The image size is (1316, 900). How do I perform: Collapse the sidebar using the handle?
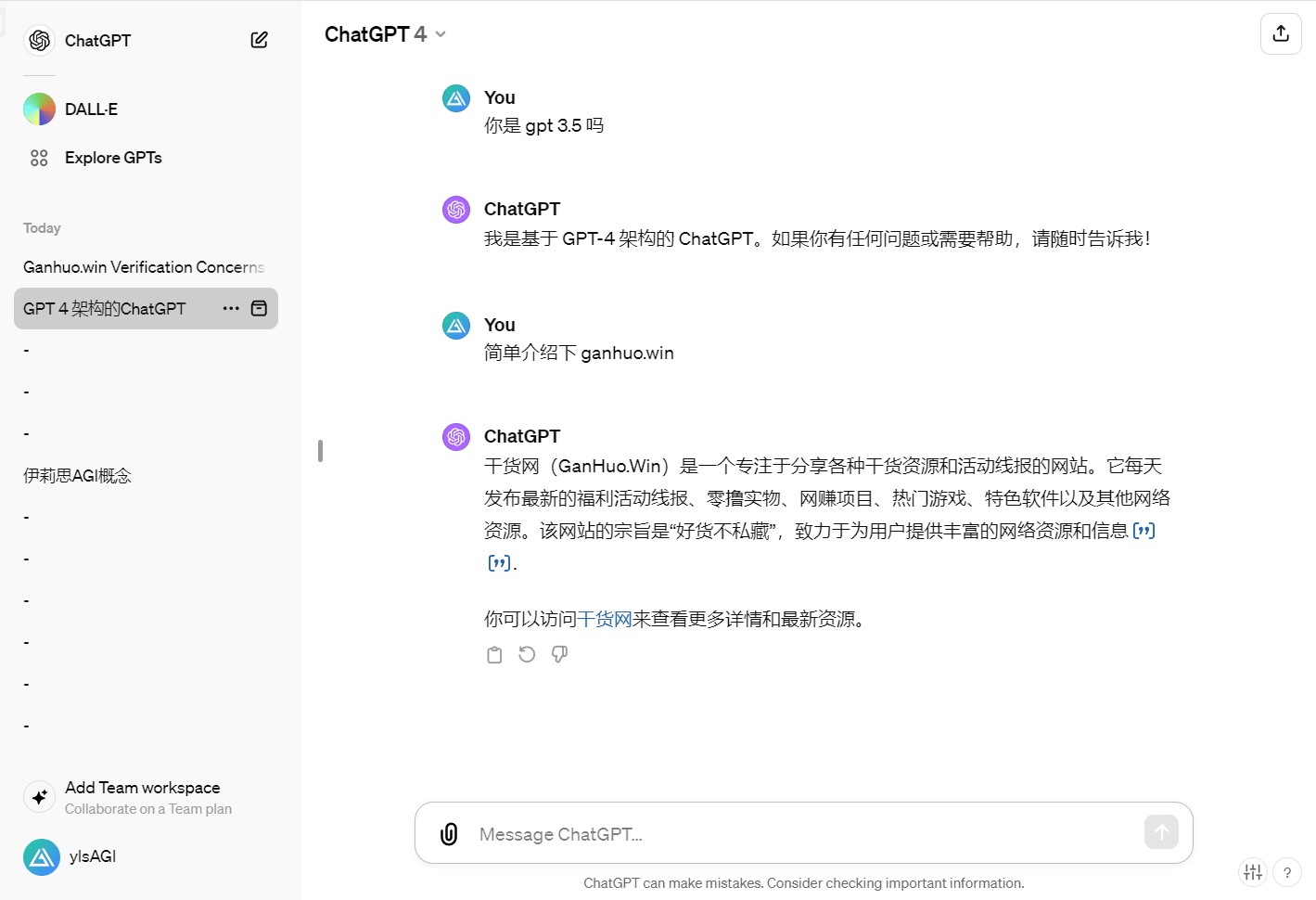click(320, 451)
